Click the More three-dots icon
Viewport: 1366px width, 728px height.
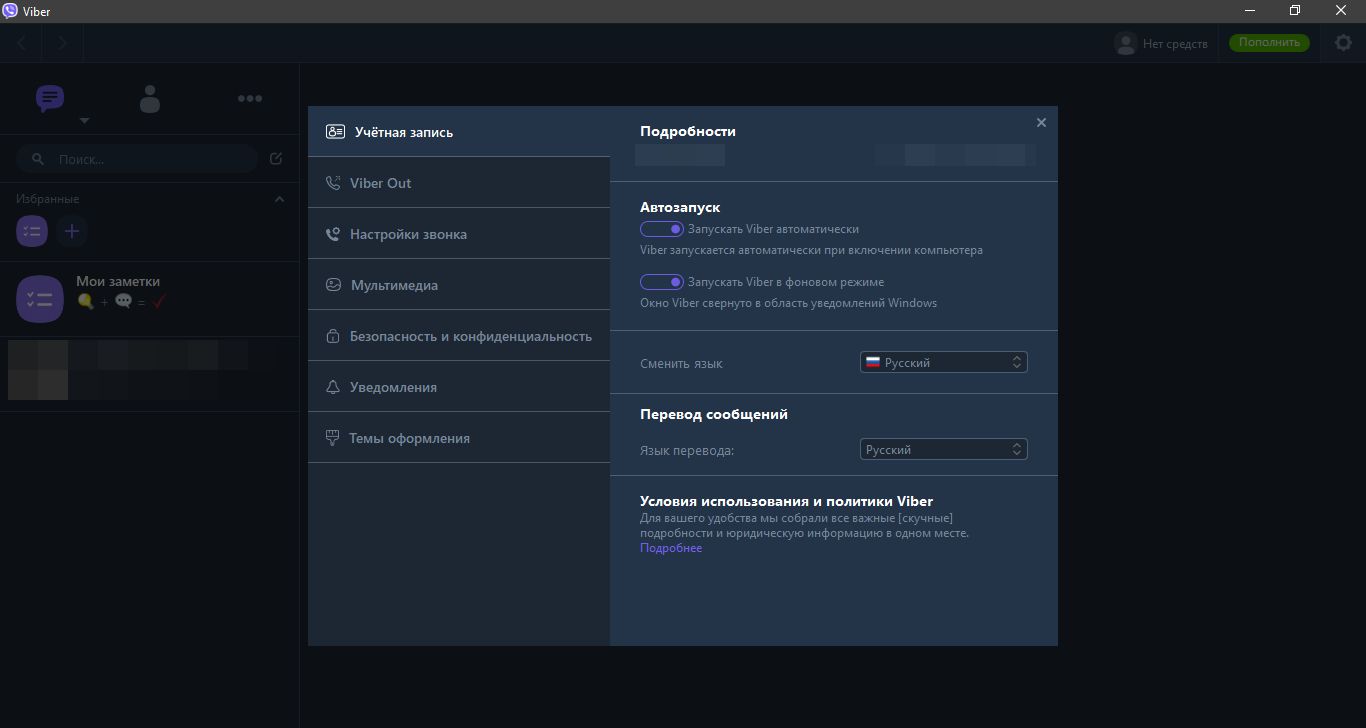pos(249,98)
